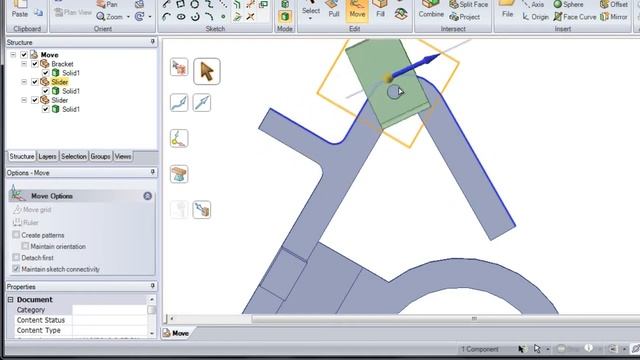
Task: Enable the Detach first checkbox
Action: 16,257
